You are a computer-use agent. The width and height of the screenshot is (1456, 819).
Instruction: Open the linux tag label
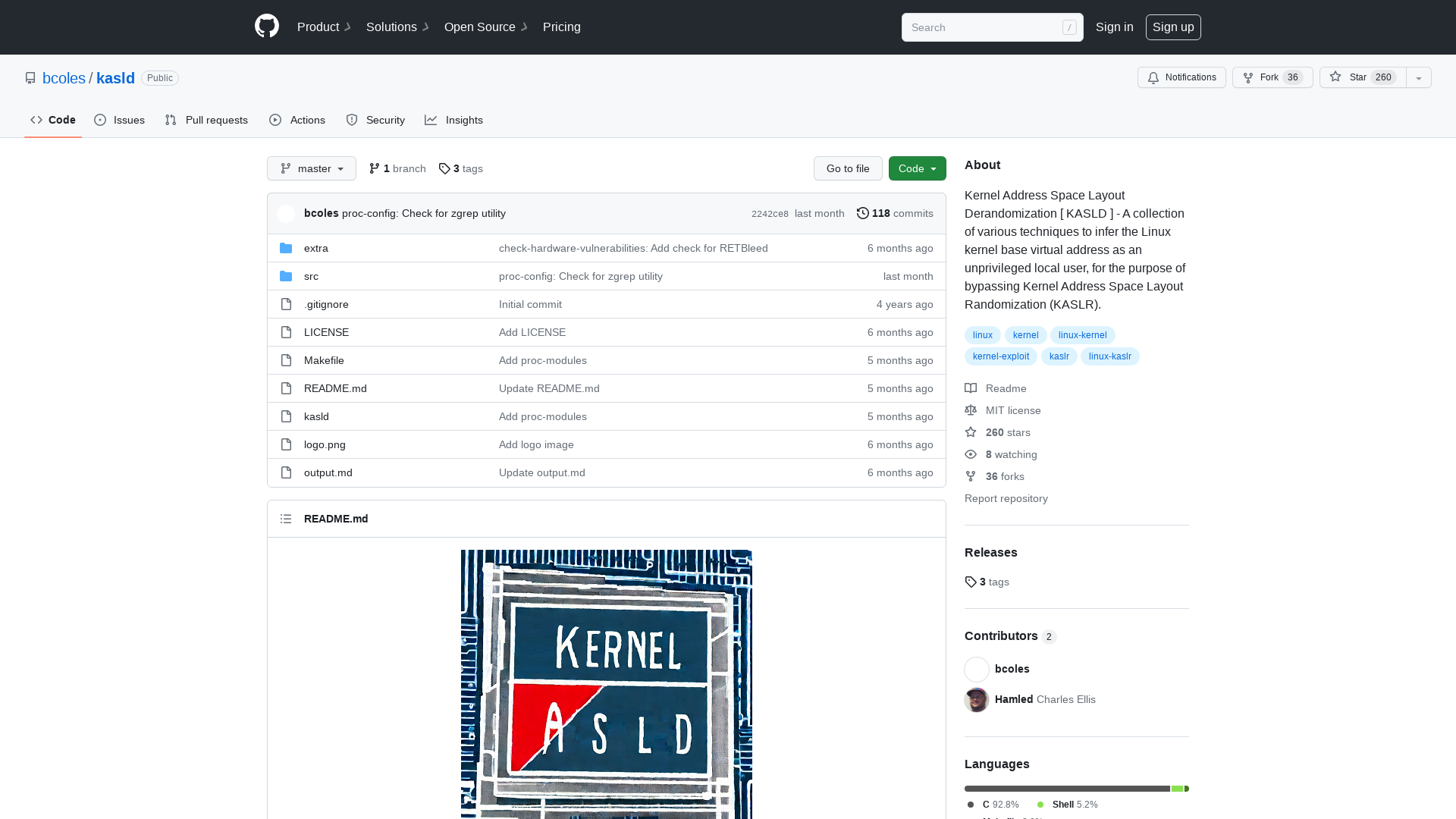983,334
